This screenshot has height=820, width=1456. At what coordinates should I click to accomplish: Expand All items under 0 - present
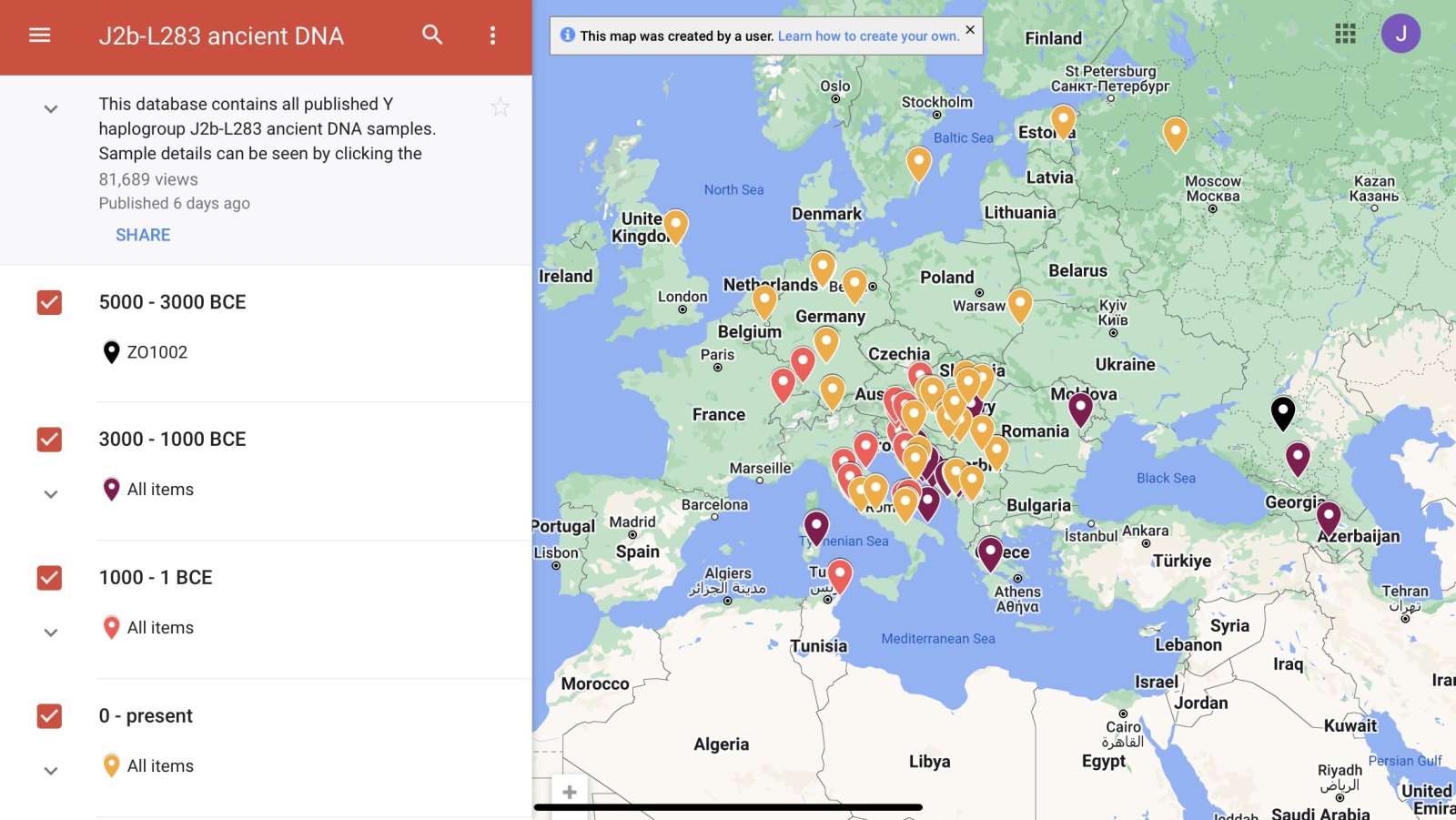click(51, 771)
